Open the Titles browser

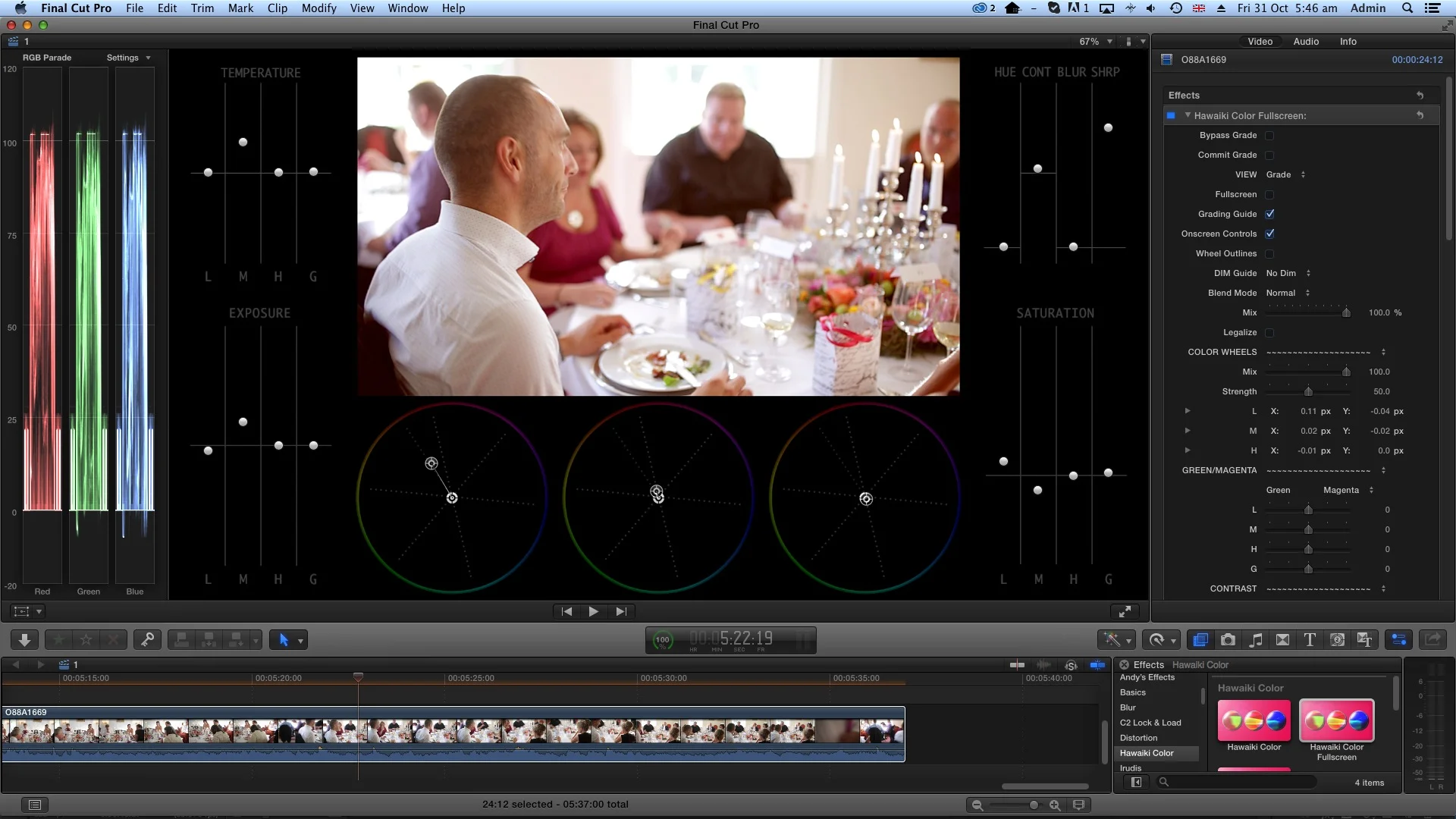[x=1310, y=640]
